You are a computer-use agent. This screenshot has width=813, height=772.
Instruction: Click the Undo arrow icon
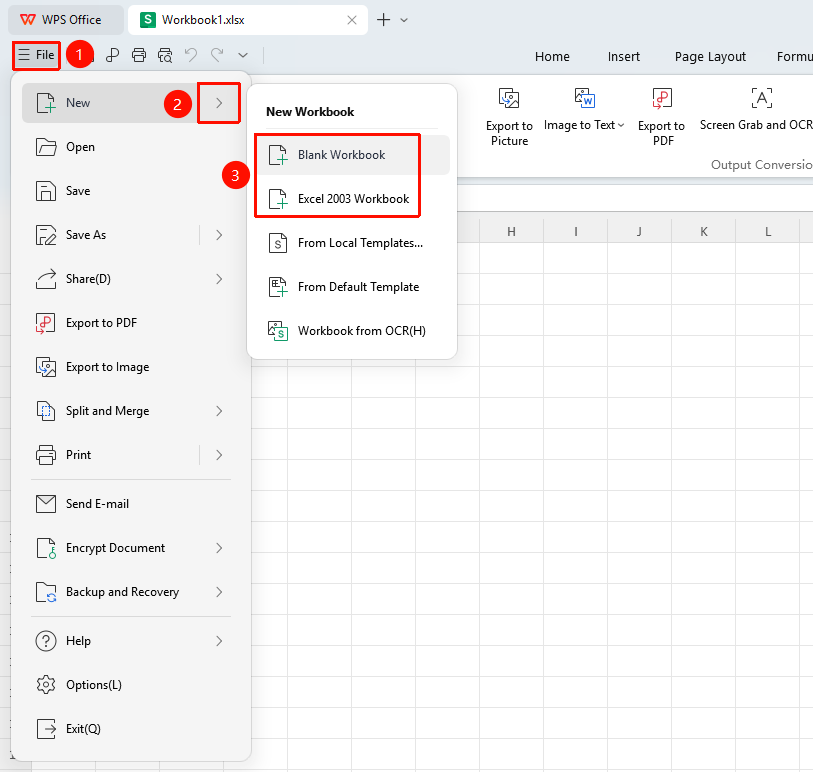tap(191, 55)
